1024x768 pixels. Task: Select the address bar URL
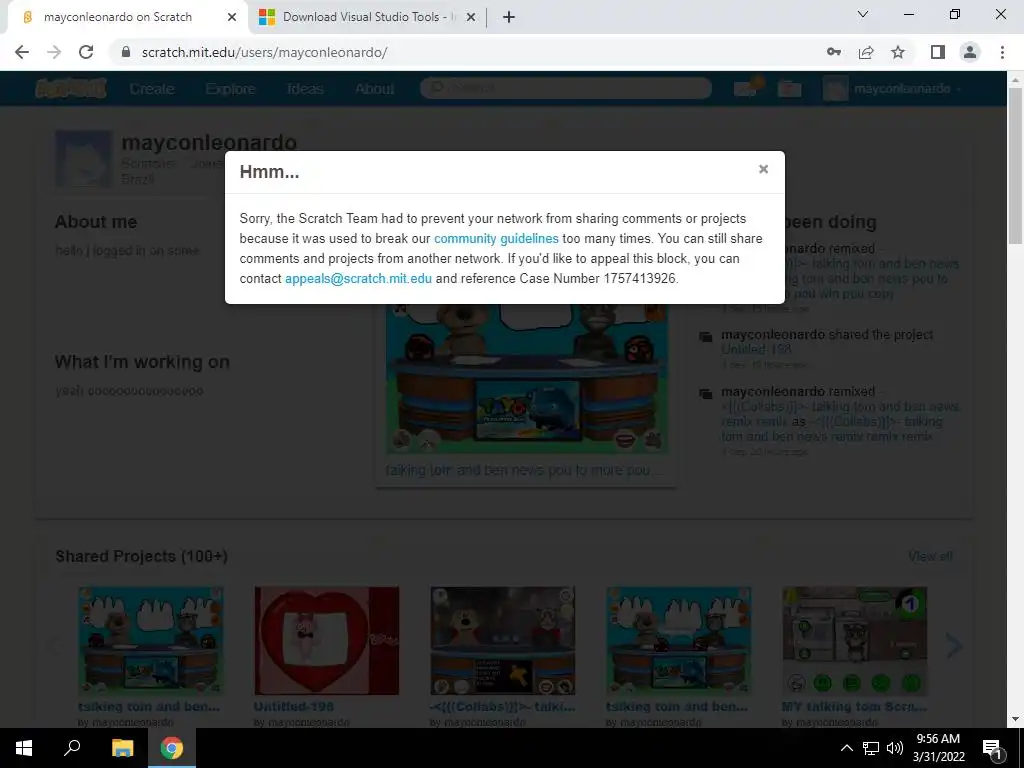pos(264,52)
